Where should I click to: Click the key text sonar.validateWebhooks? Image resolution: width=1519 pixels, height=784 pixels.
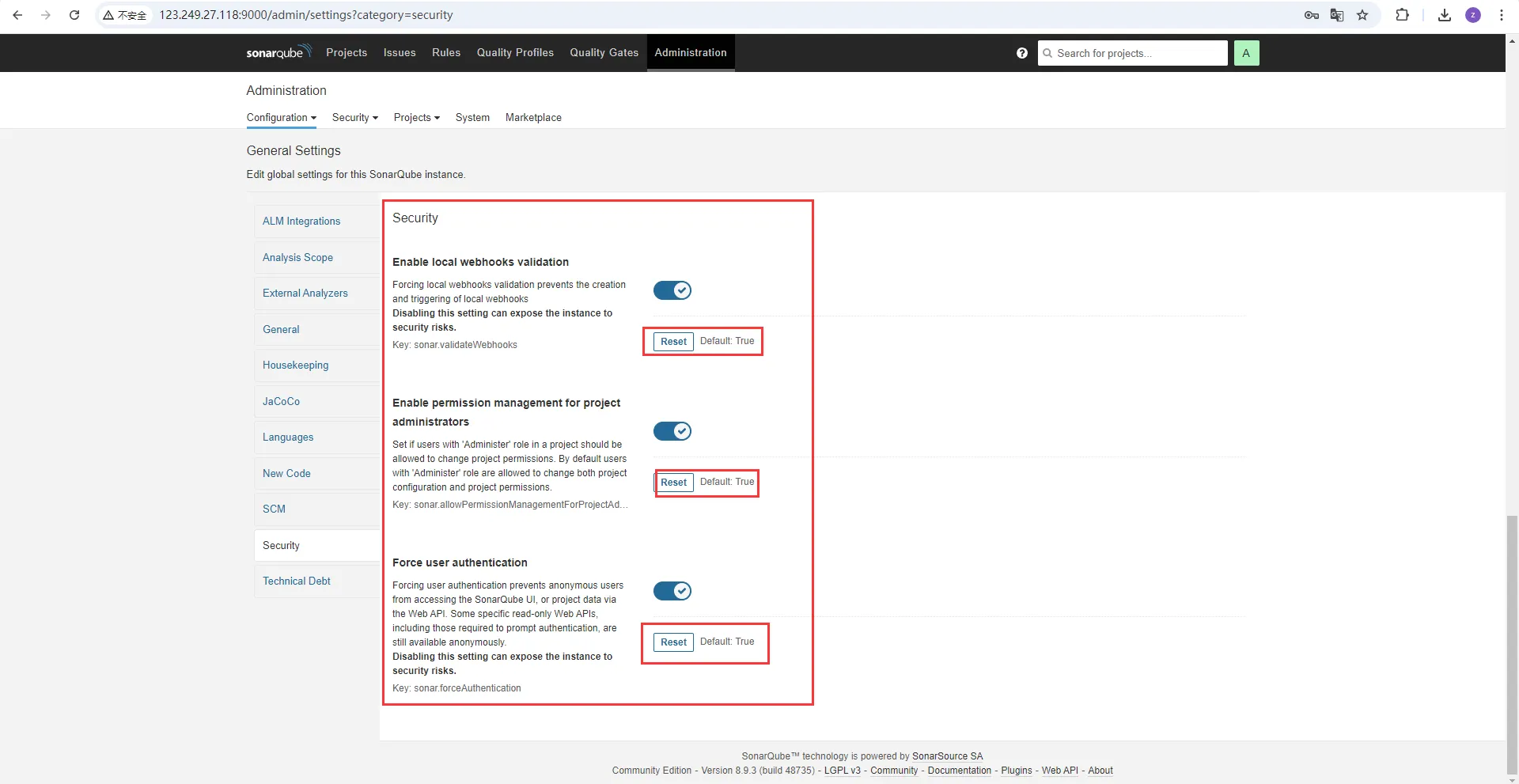point(465,345)
